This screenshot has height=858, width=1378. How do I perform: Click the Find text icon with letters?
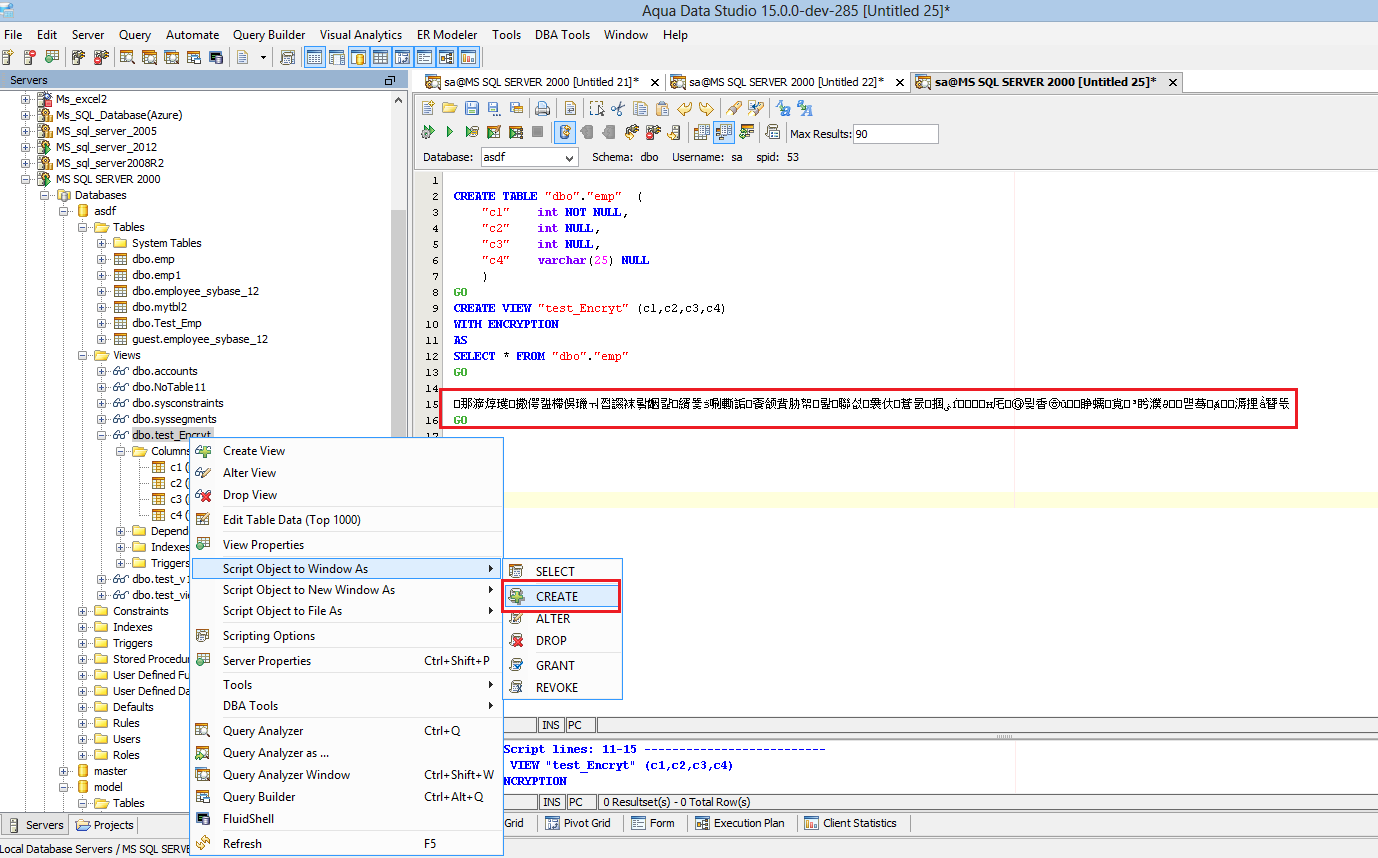[x=783, y=108]
